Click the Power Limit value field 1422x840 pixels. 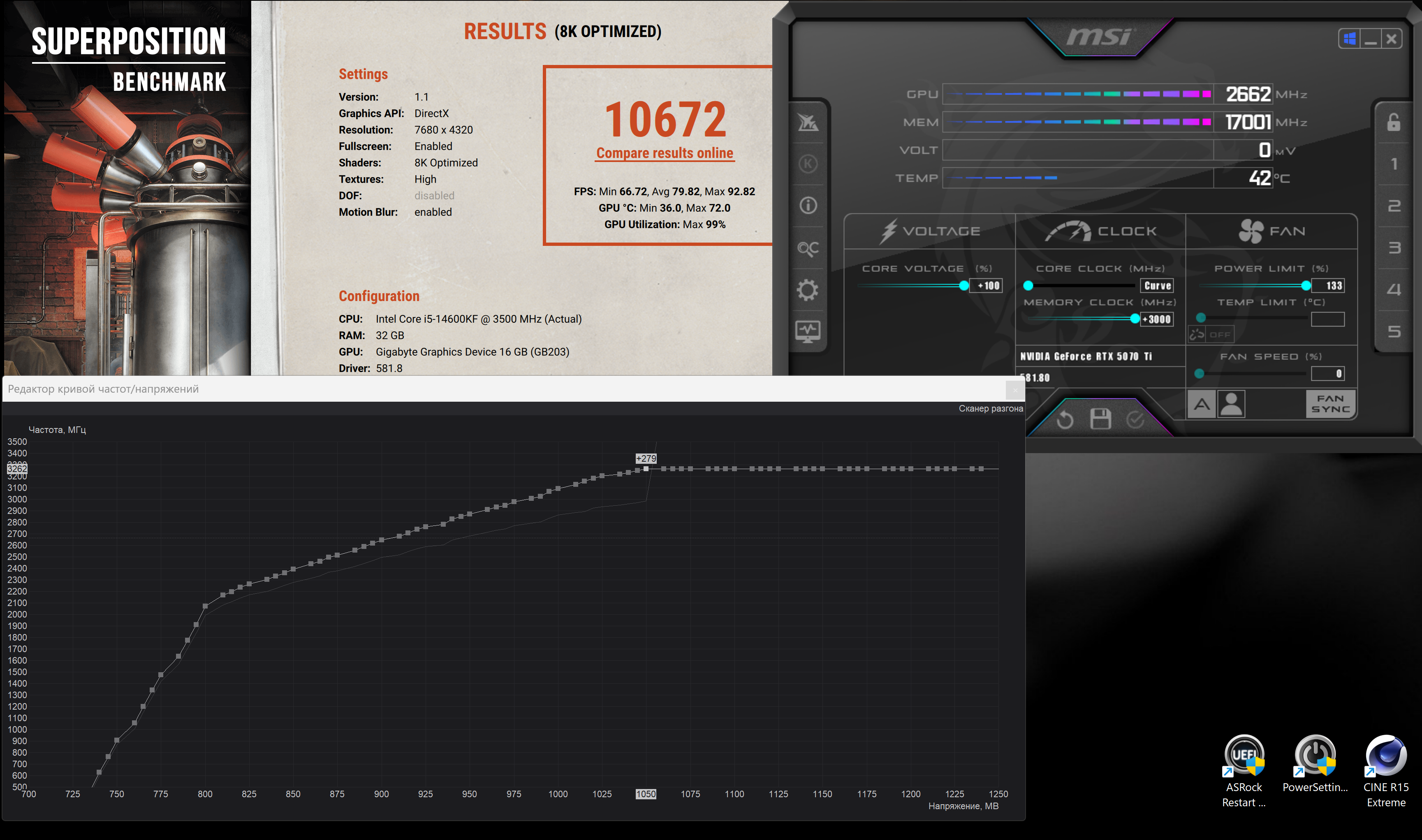1328,285
